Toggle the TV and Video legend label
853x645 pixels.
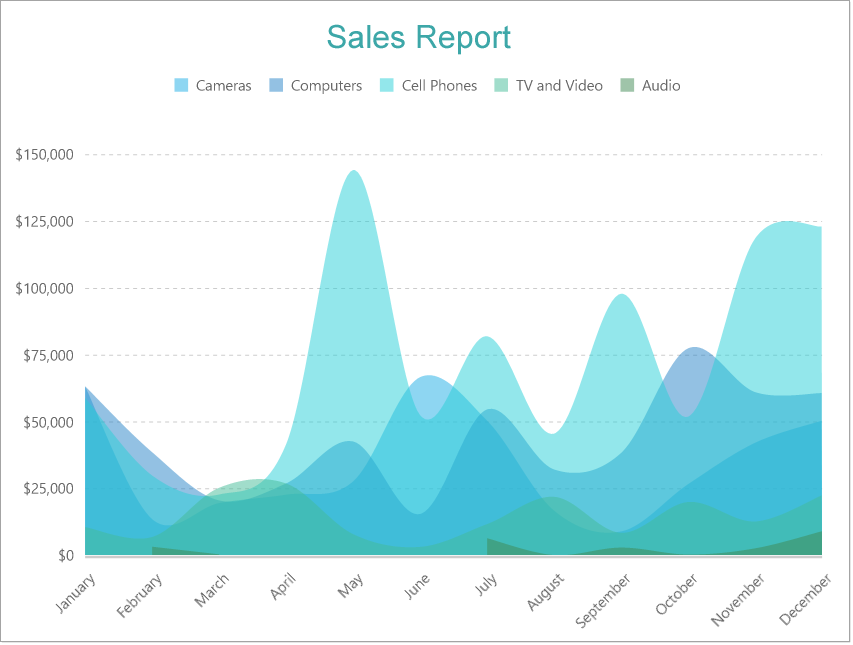point(559,86)
